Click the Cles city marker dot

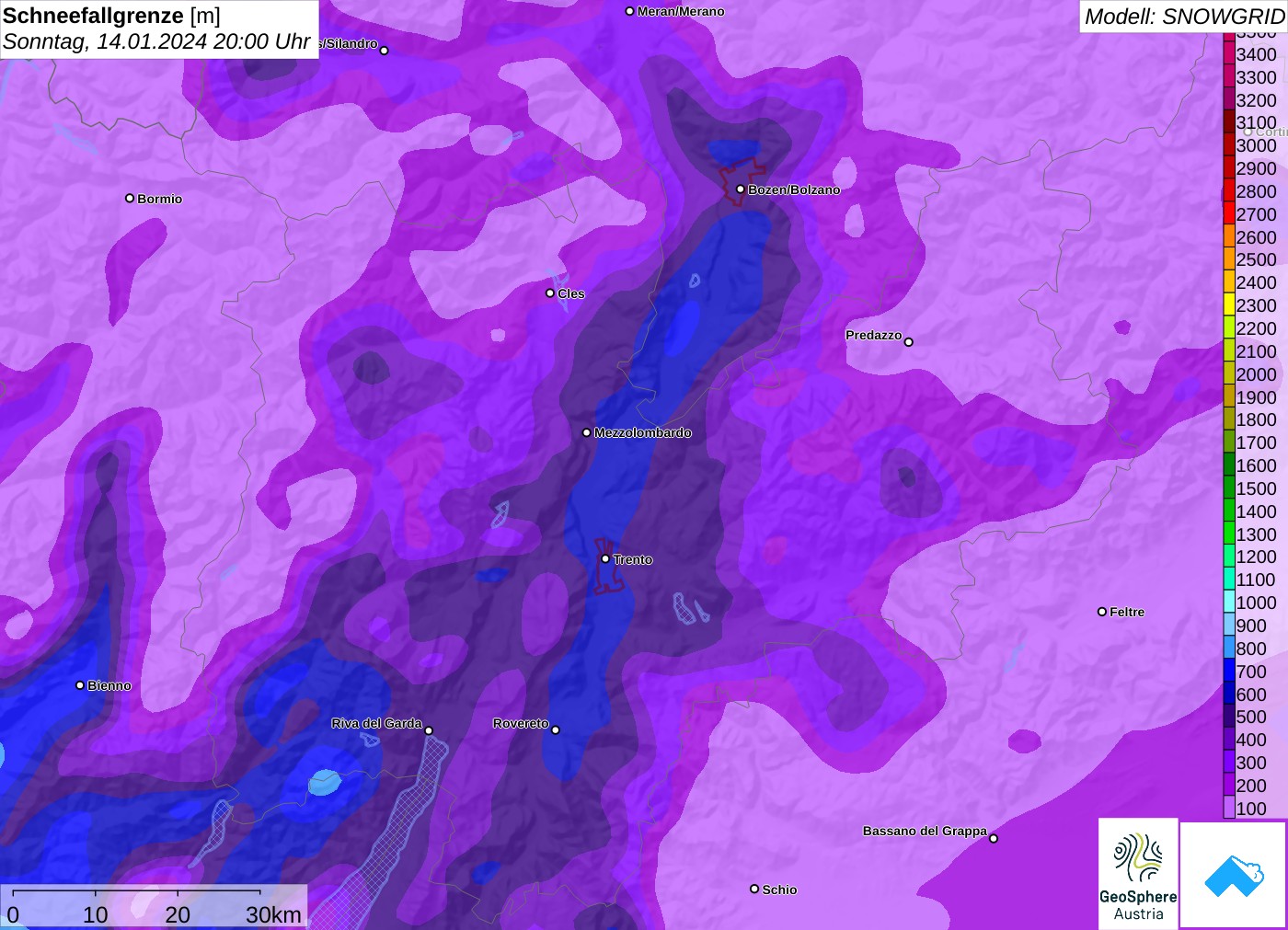550,293
